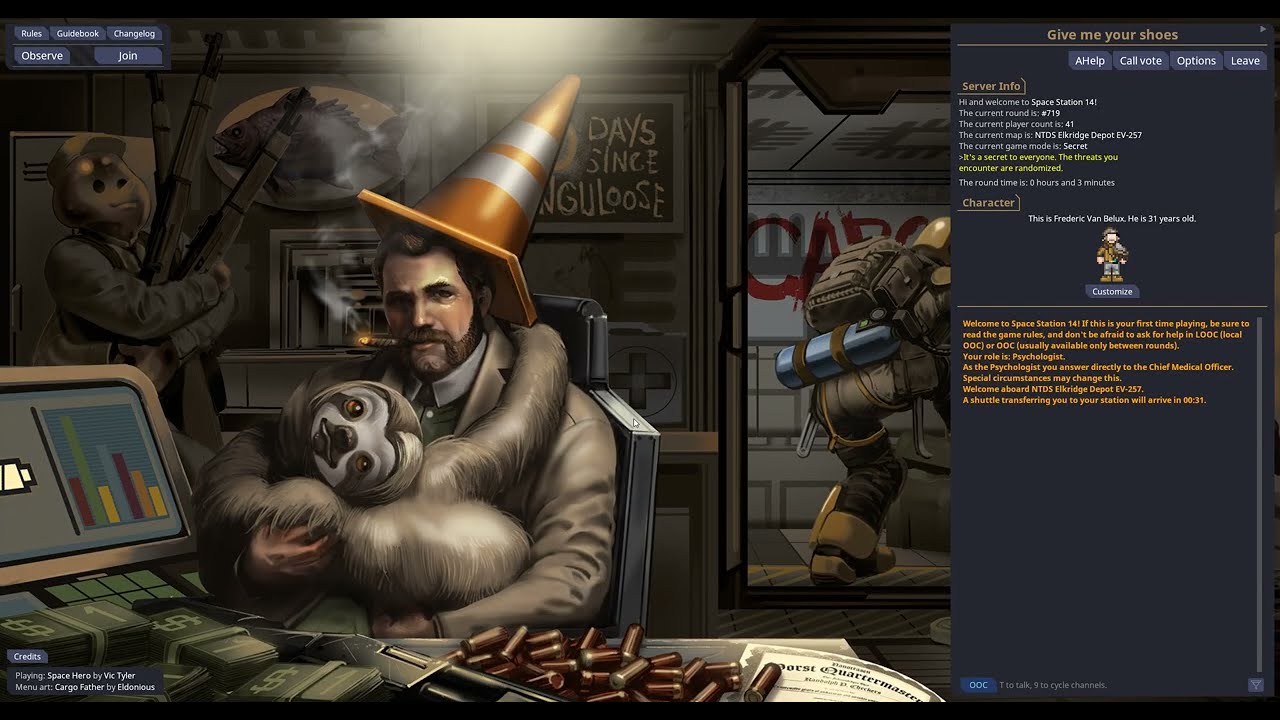The image size is (1280, 720).
Task: Open the chat filter icon
Action: (x=1255, y=685)
